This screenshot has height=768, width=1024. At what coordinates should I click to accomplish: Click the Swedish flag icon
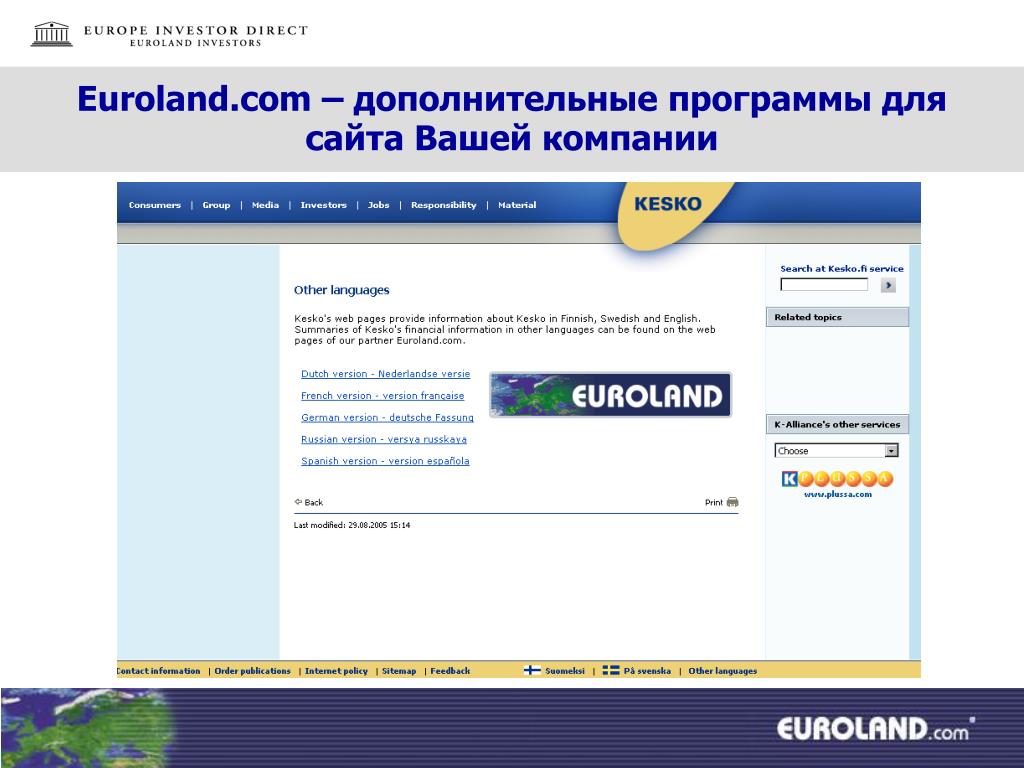click(611, 670)
